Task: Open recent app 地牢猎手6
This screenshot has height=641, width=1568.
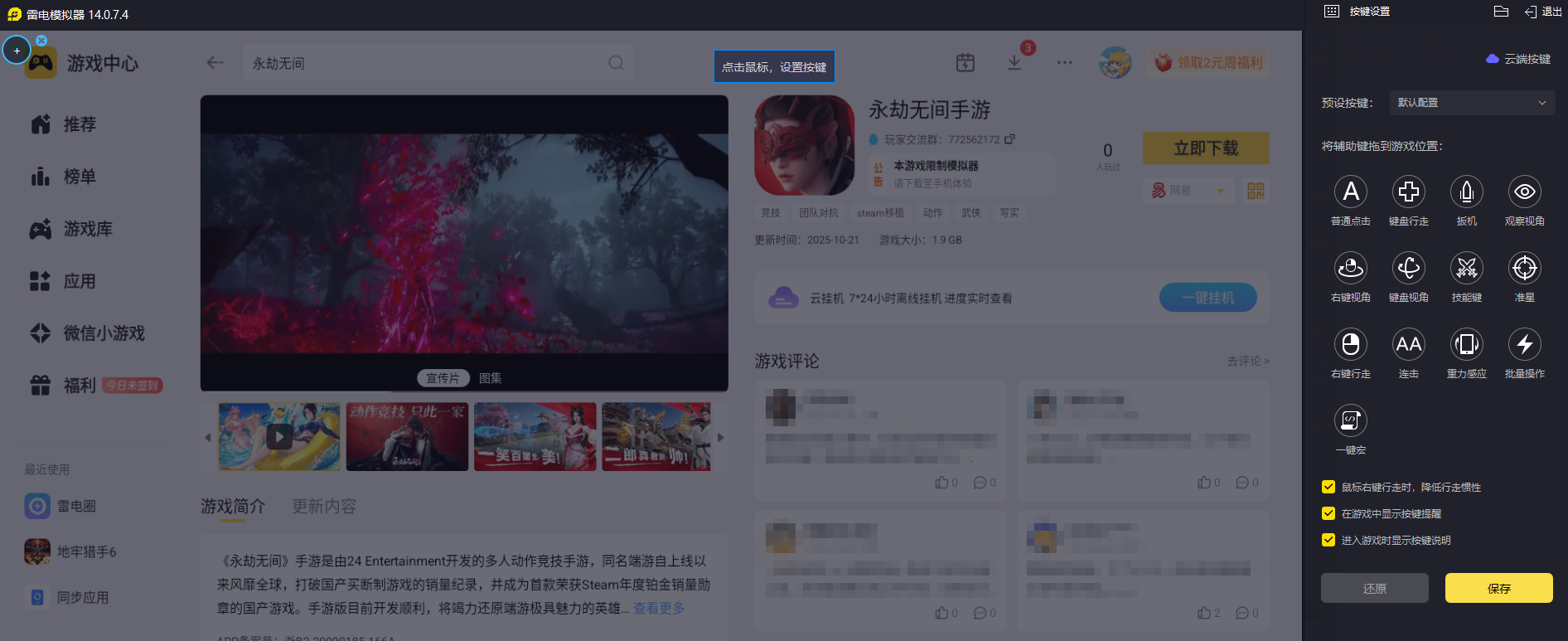Action: point(70,551)
